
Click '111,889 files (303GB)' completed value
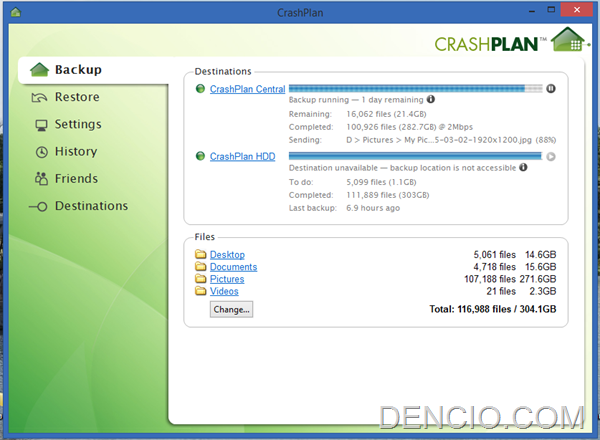(388, 195)
